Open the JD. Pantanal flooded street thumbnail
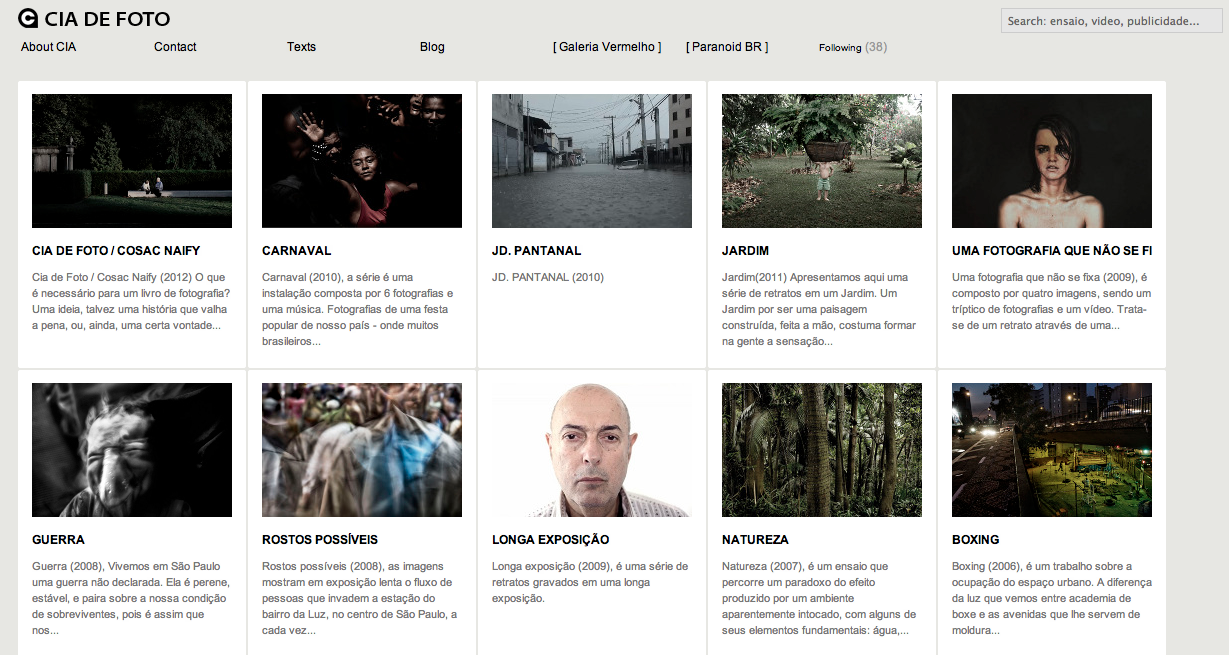This screenshot has width=1229, height=655. 592,161
